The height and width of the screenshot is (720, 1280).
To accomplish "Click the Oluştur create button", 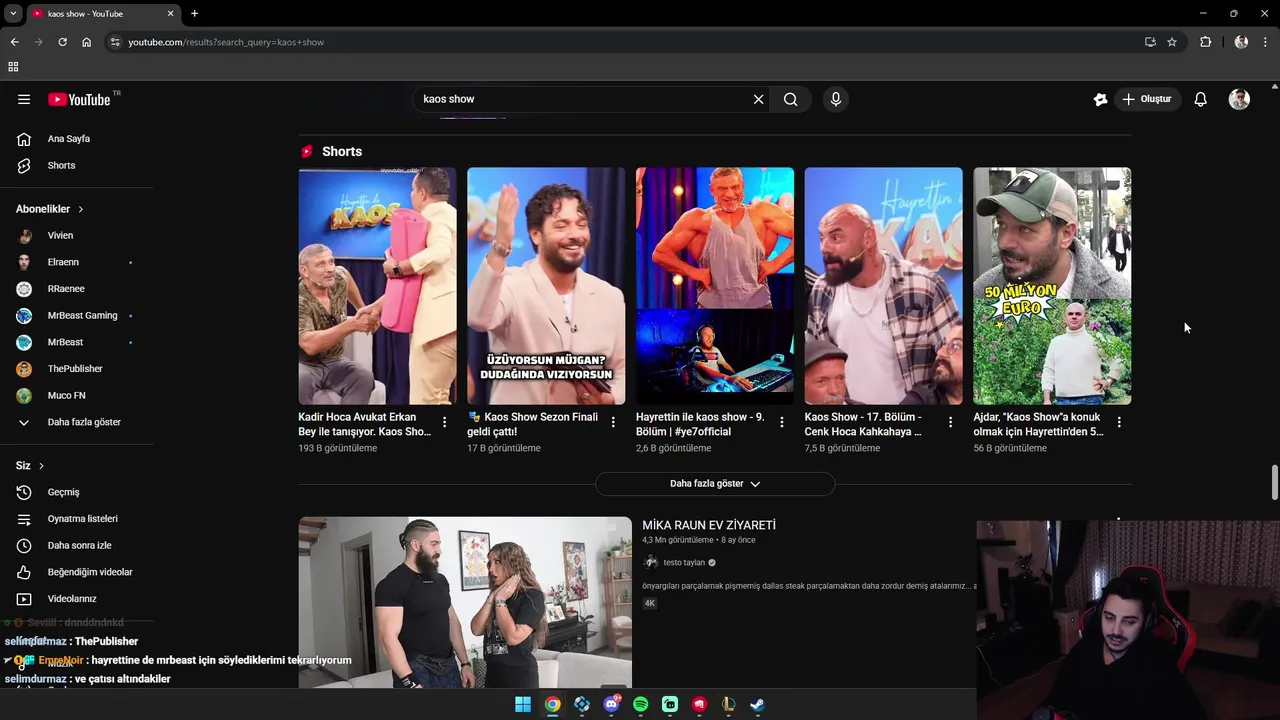I will pyautogui.click(x=1147, y=99).
